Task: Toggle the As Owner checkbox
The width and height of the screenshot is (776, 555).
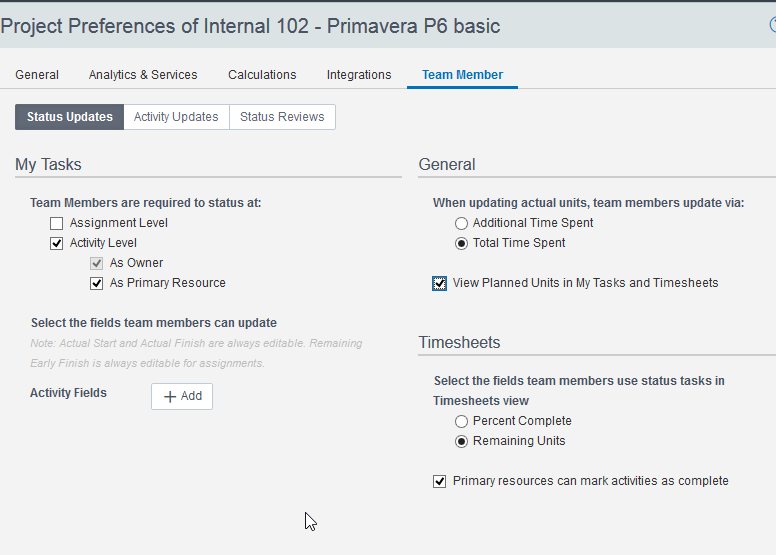Action: click(97, 263)
